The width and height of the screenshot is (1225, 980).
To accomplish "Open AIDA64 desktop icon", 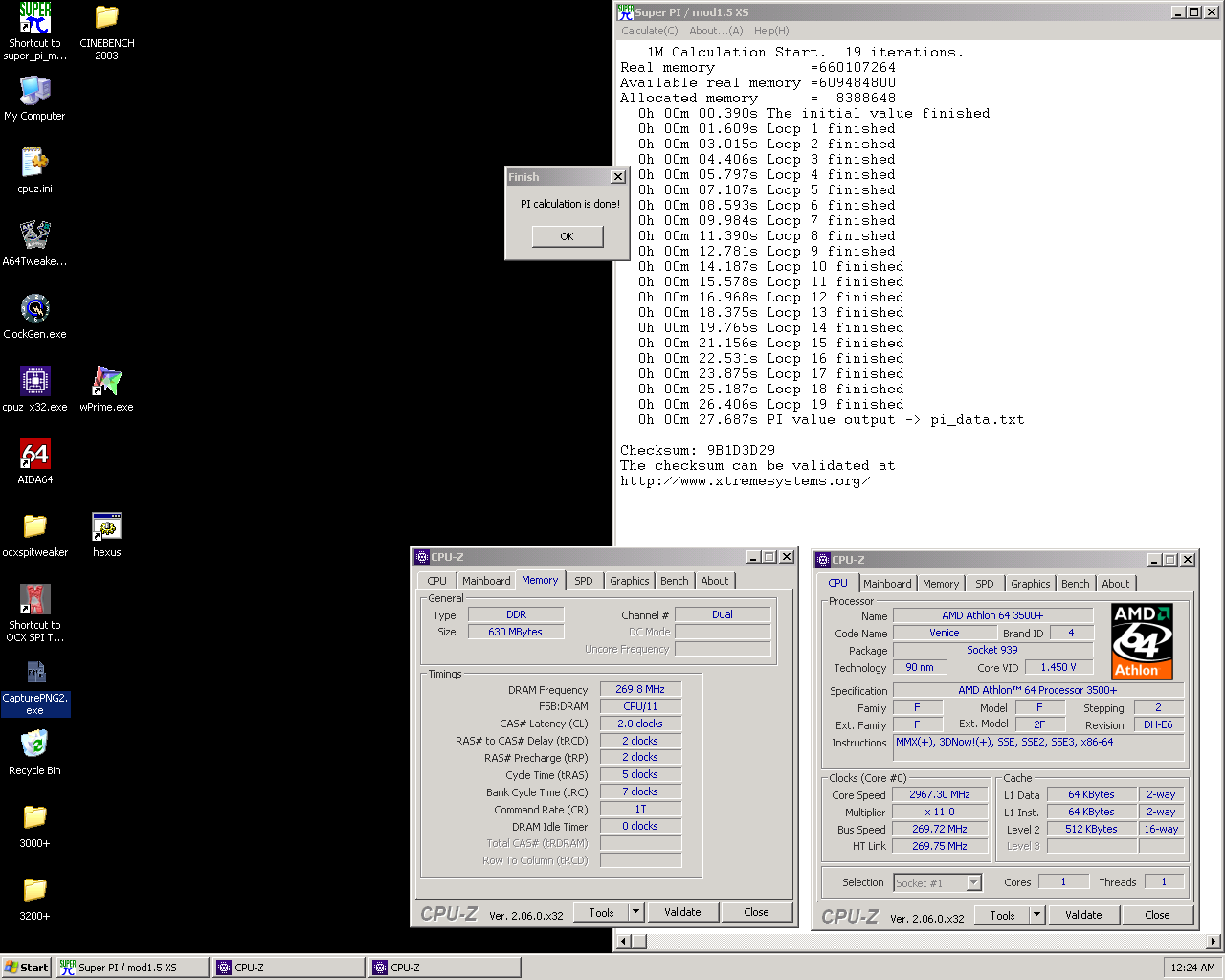I will tap(35, 455).
